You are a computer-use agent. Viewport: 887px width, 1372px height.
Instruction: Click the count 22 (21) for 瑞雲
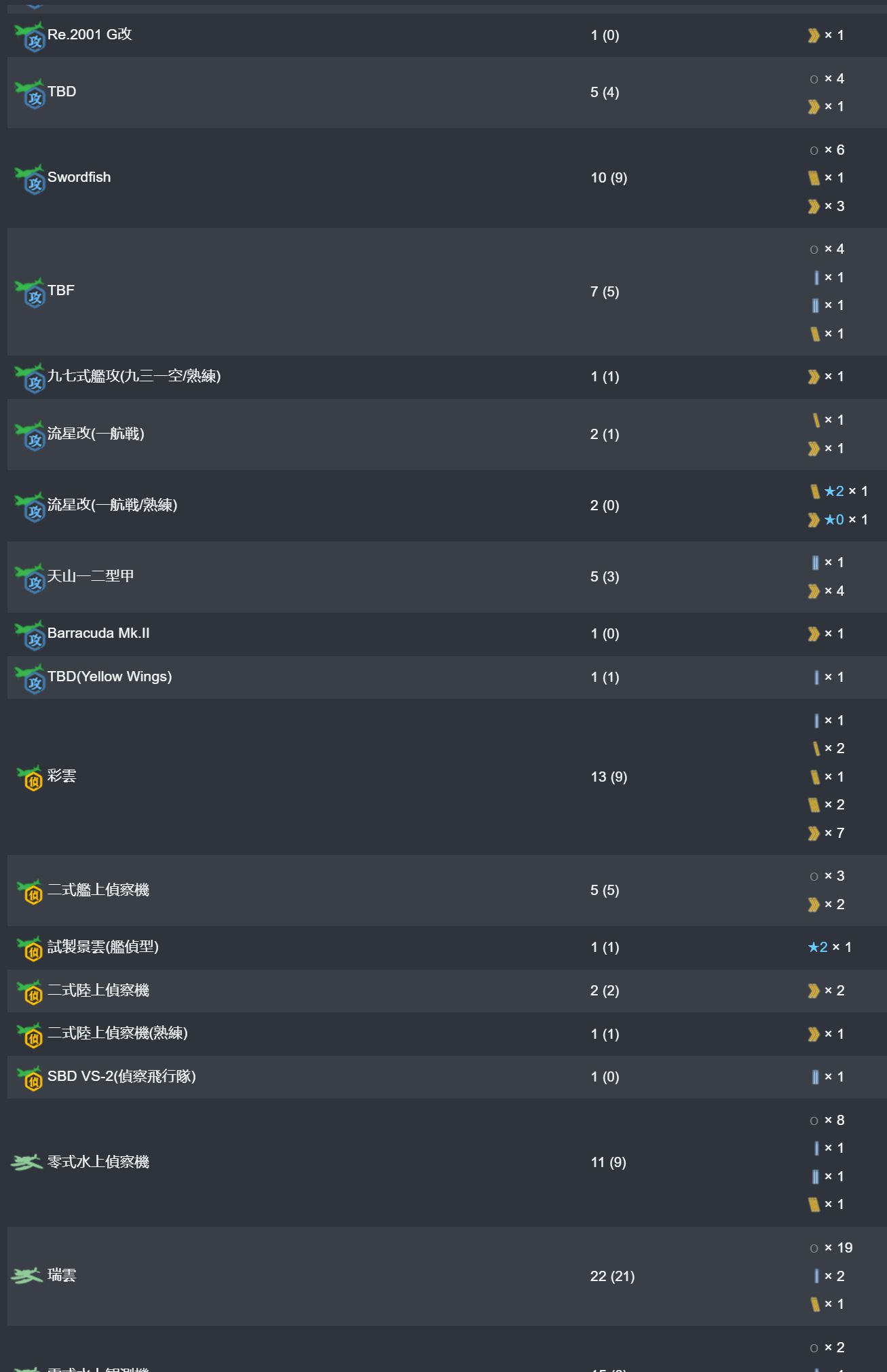[612, 1276]
